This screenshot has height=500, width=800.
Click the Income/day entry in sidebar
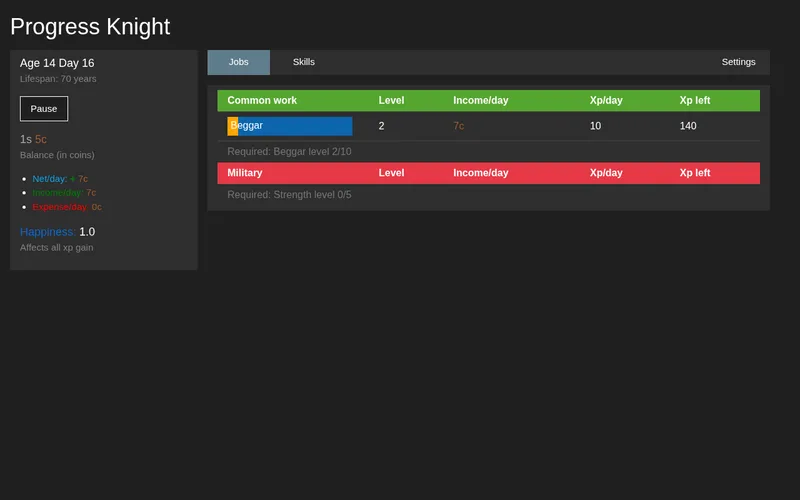[64, 192]
